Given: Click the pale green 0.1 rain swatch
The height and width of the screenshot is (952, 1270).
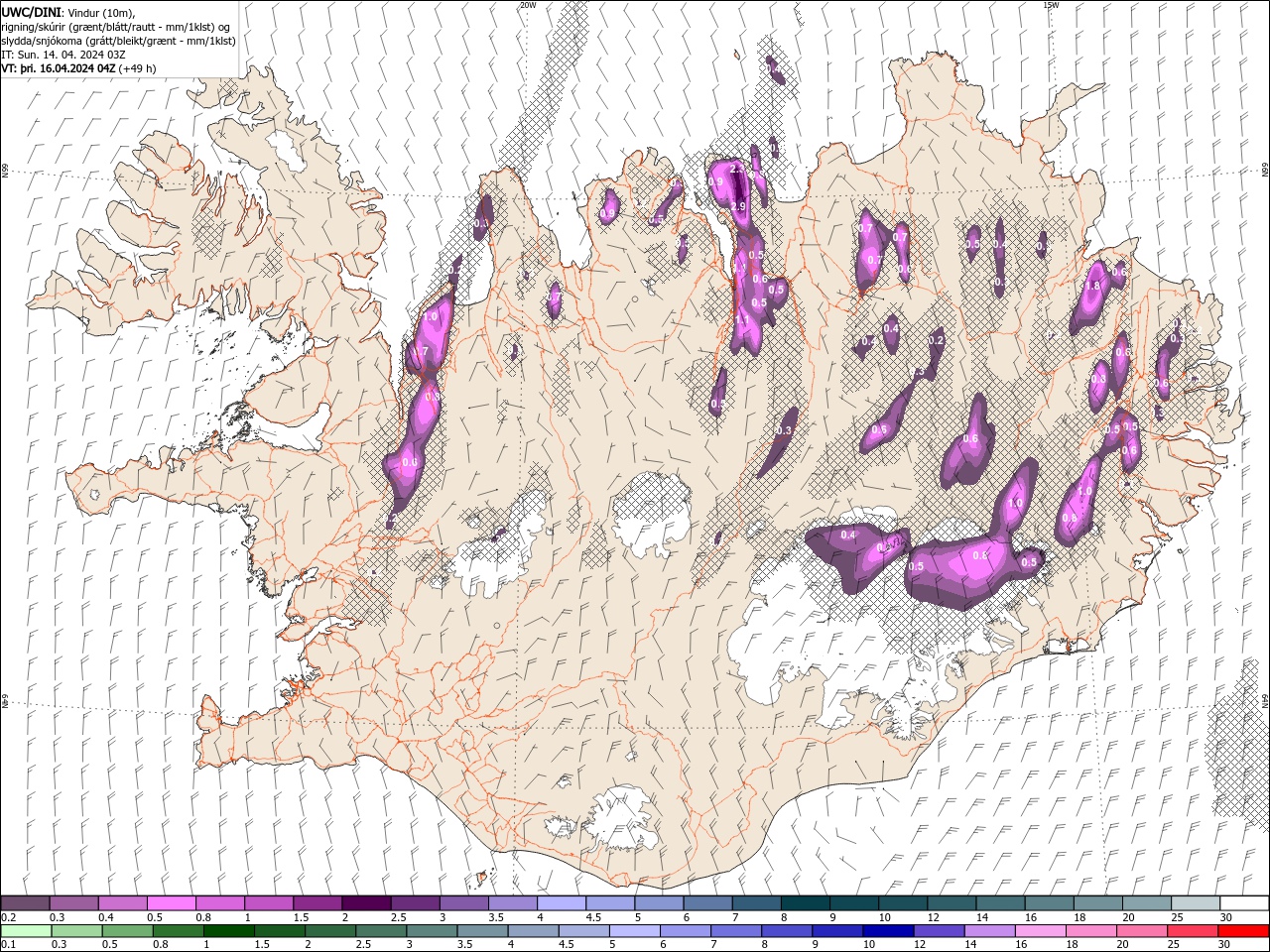Looking at the screenshot, I should click(x=26, y=931).
